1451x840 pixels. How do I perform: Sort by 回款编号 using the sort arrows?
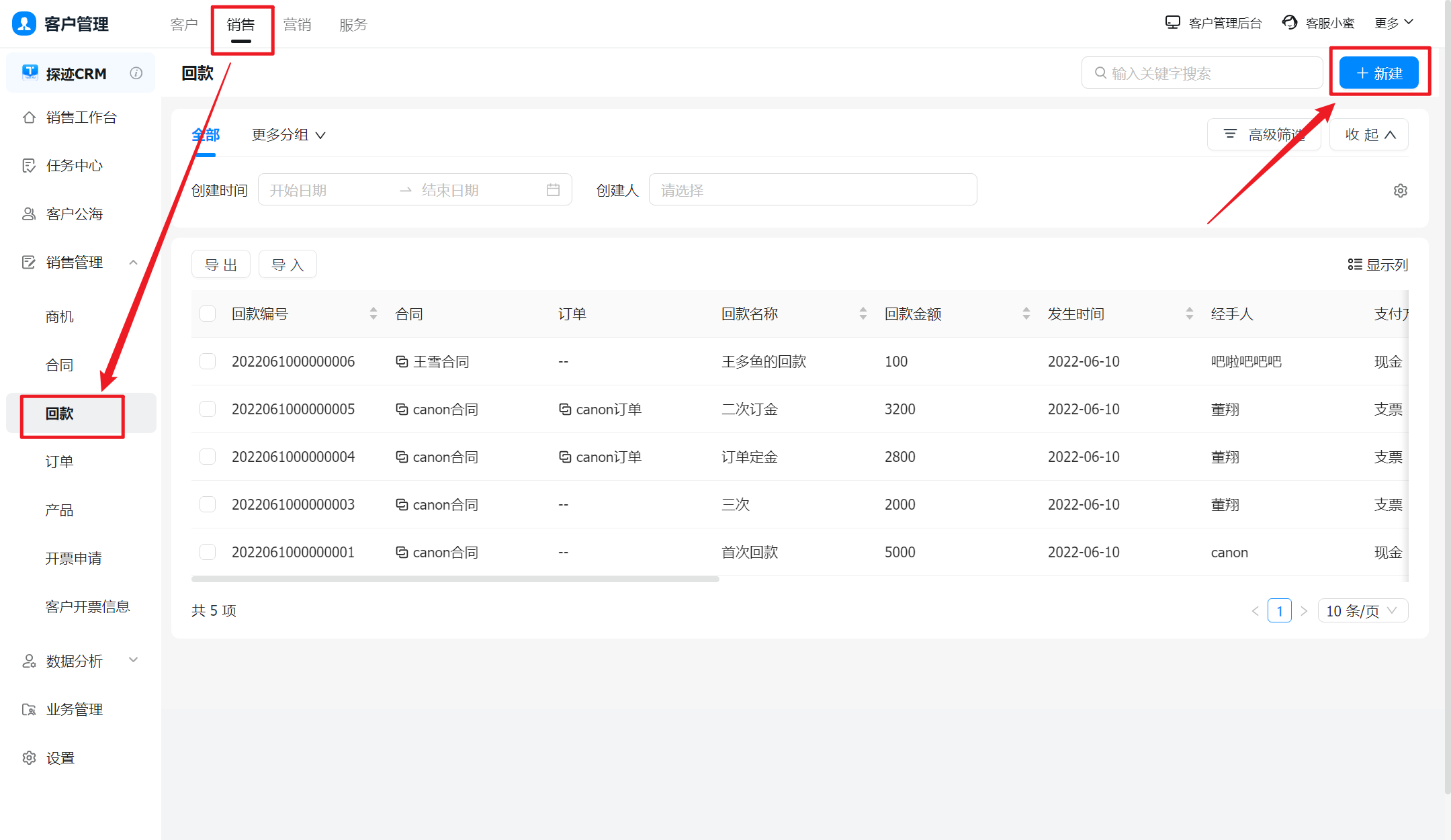(373, 314)
